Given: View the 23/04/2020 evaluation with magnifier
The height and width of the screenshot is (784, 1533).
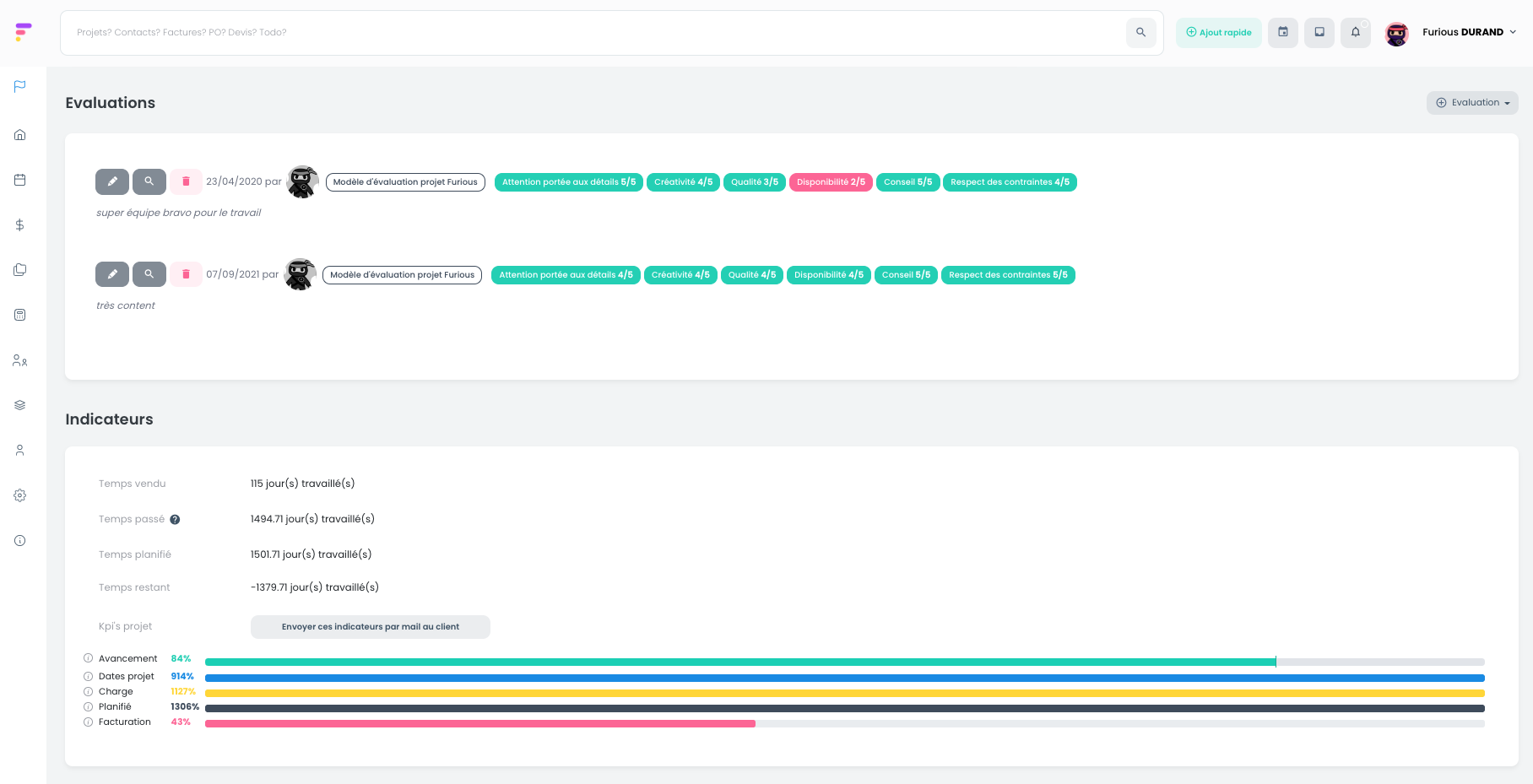Looking at the screenshot, I should [149, 181].
